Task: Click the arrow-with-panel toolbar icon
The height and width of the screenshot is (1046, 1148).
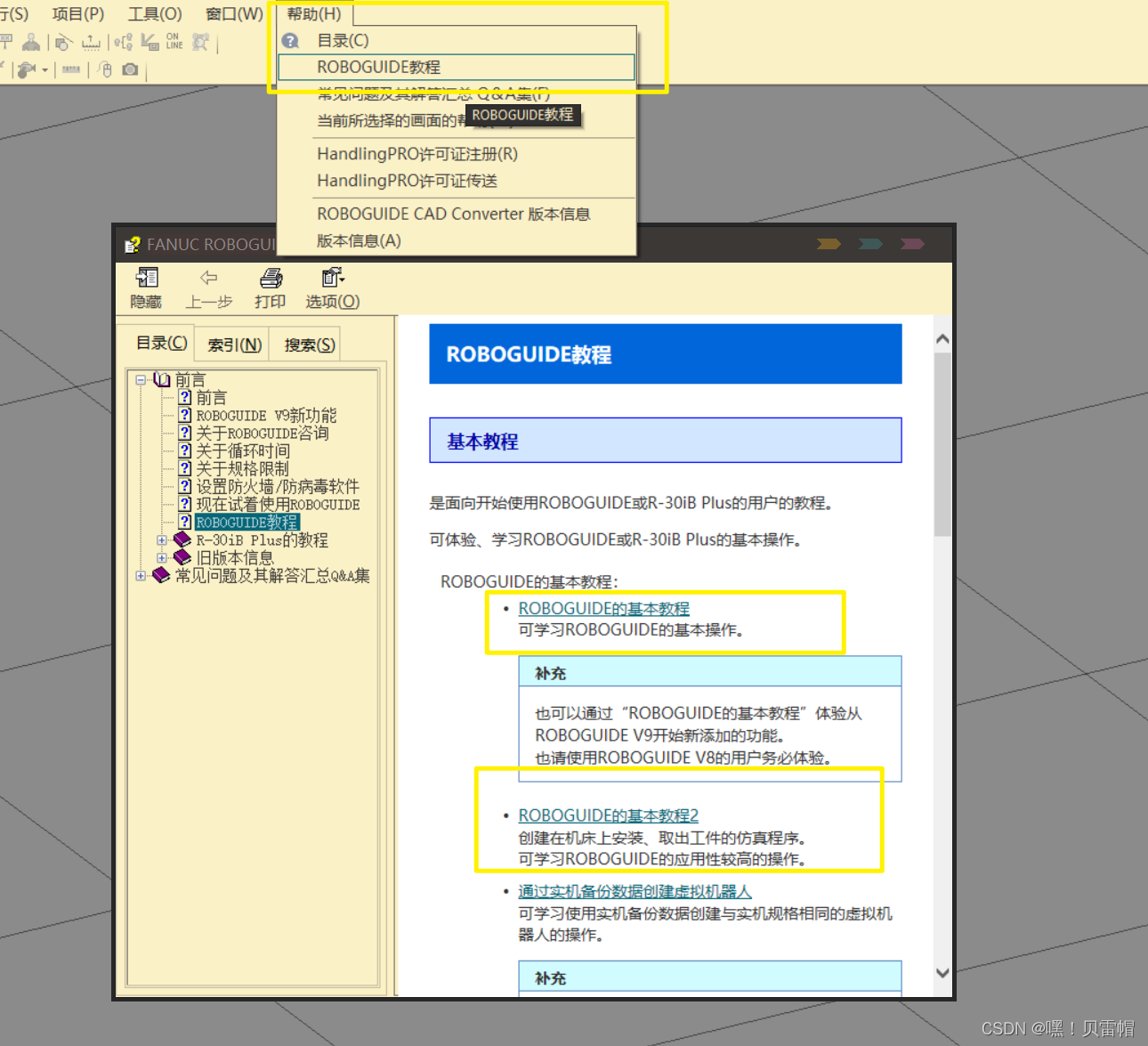Action: pyautogui.click(x=150, y=42)
